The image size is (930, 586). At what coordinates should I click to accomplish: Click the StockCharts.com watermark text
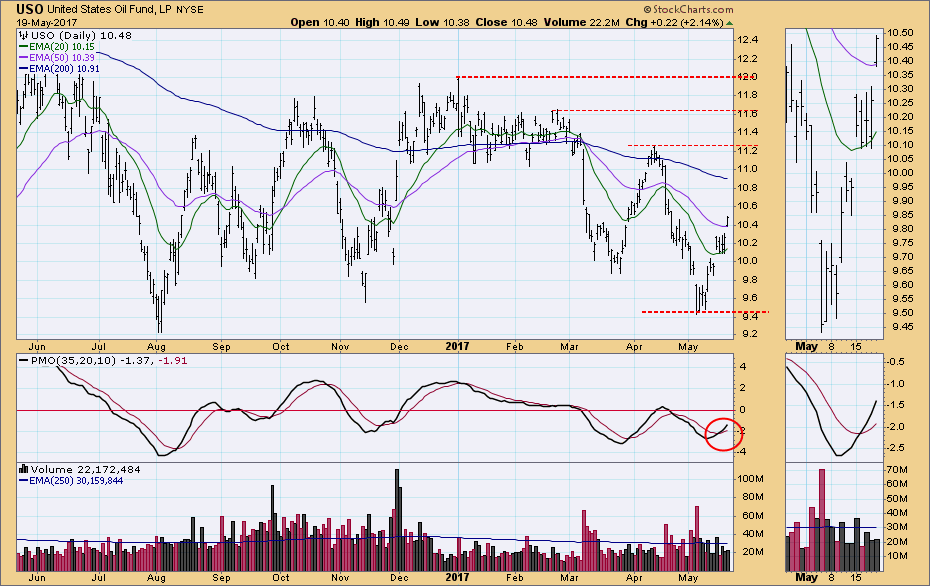coord(688,9)
